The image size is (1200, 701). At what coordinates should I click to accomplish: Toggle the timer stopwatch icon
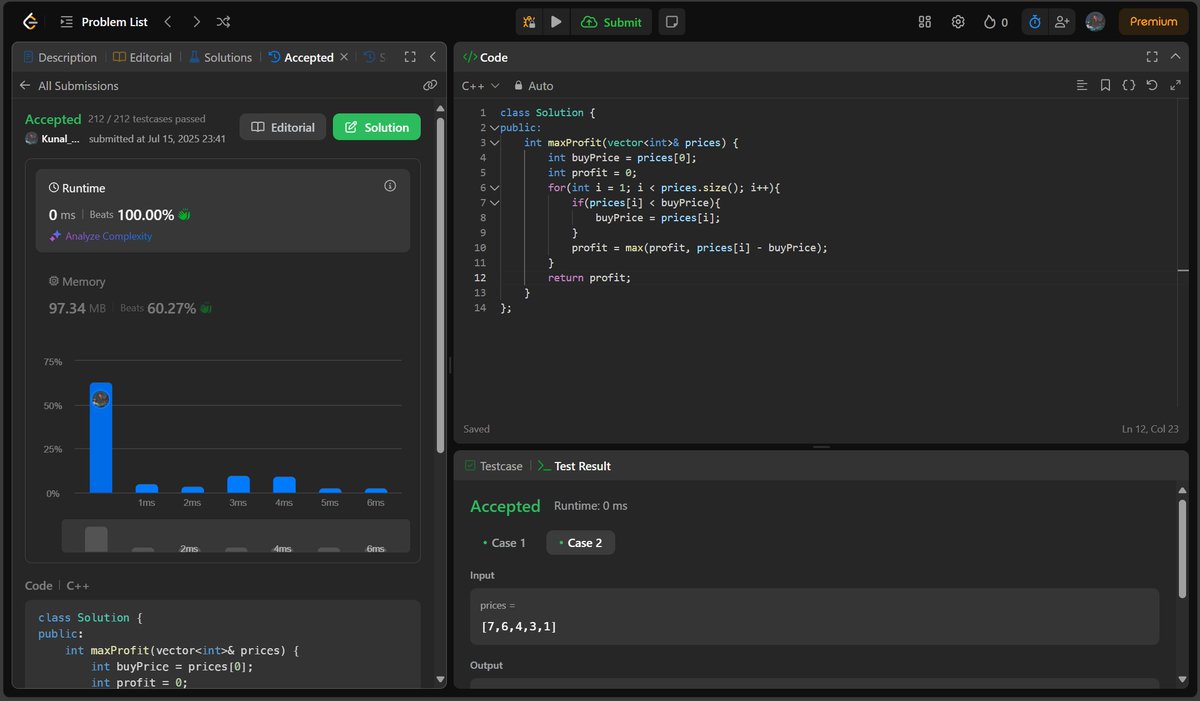point(1035,21)
